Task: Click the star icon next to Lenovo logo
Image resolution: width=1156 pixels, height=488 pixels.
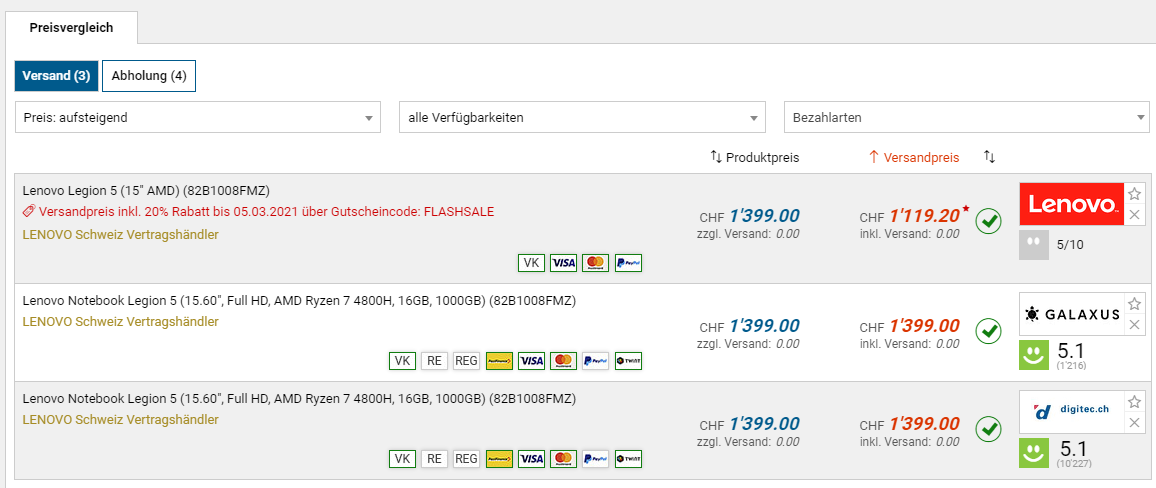Action: (x=1135, y=194)
